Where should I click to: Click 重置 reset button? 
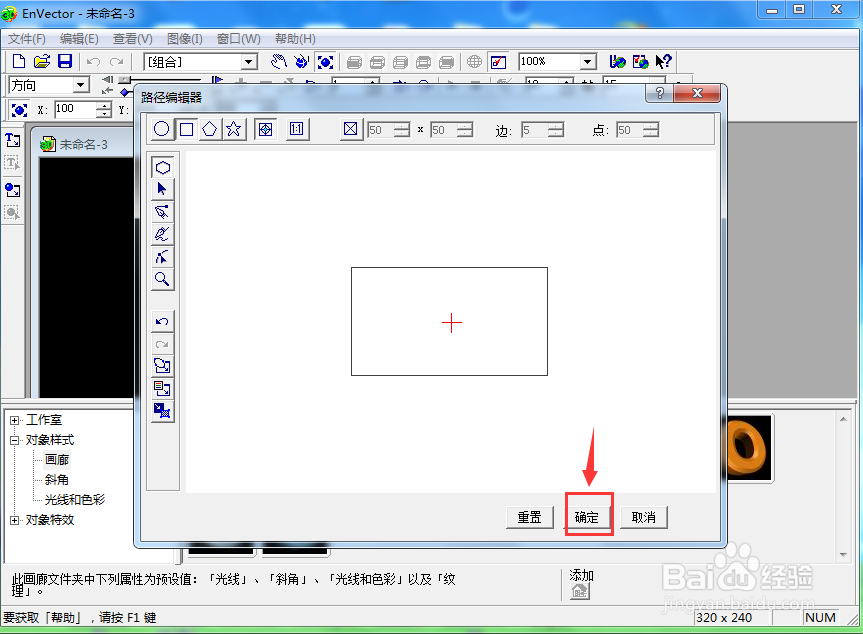(x=529, y=517)
